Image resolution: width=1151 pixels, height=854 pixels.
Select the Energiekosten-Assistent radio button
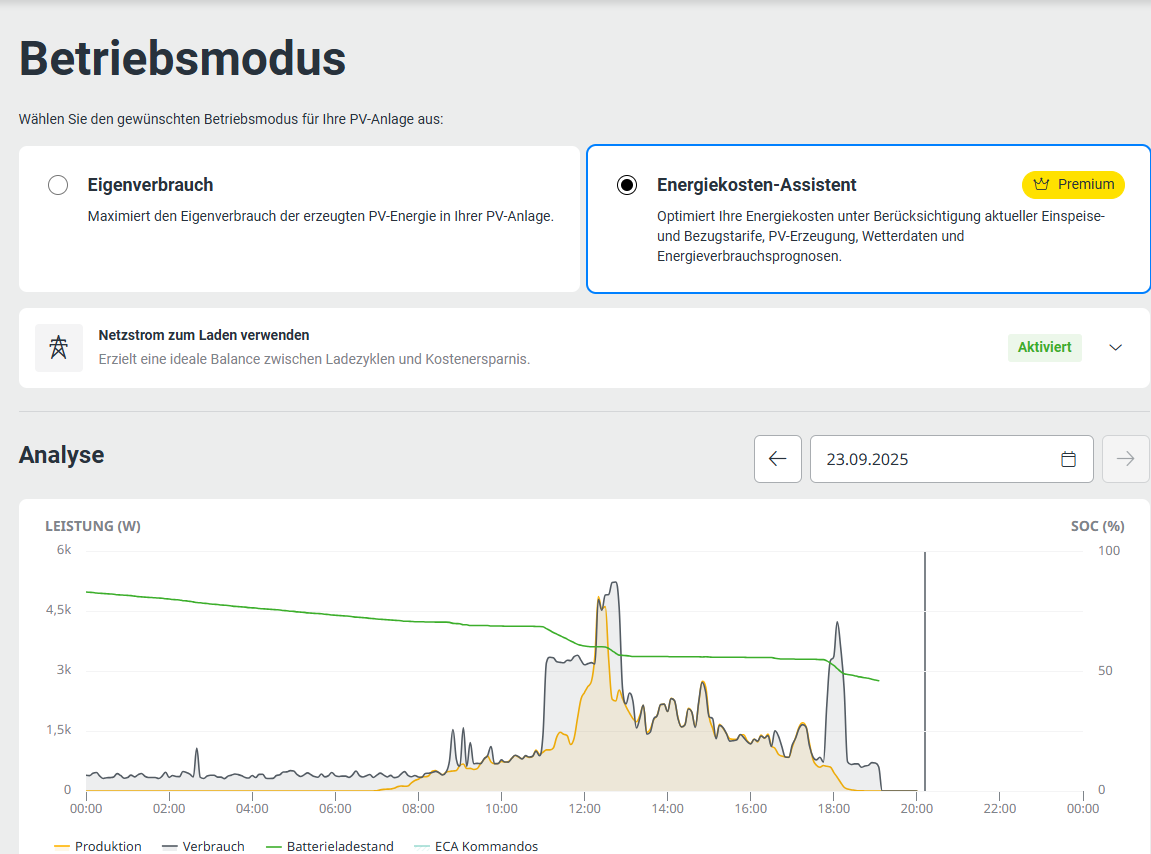(x=627, y=185)
